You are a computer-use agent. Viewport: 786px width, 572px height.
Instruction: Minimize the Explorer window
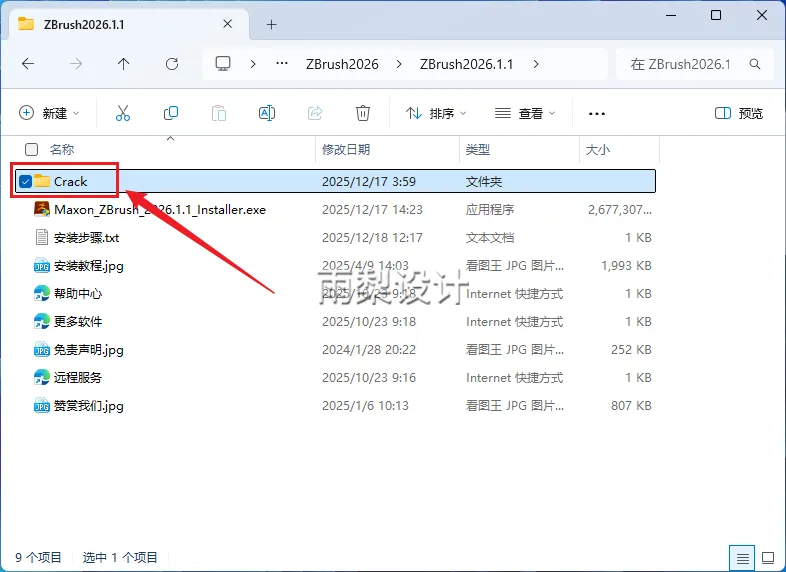tap(671, 15)
